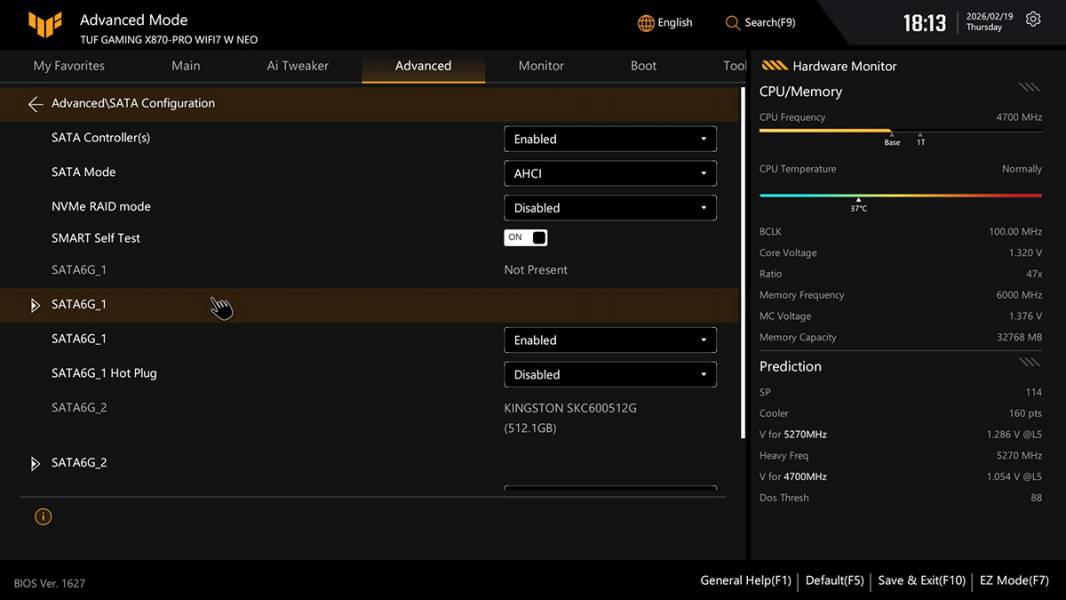Switch to the Monitor tab

tap(541, 66)
